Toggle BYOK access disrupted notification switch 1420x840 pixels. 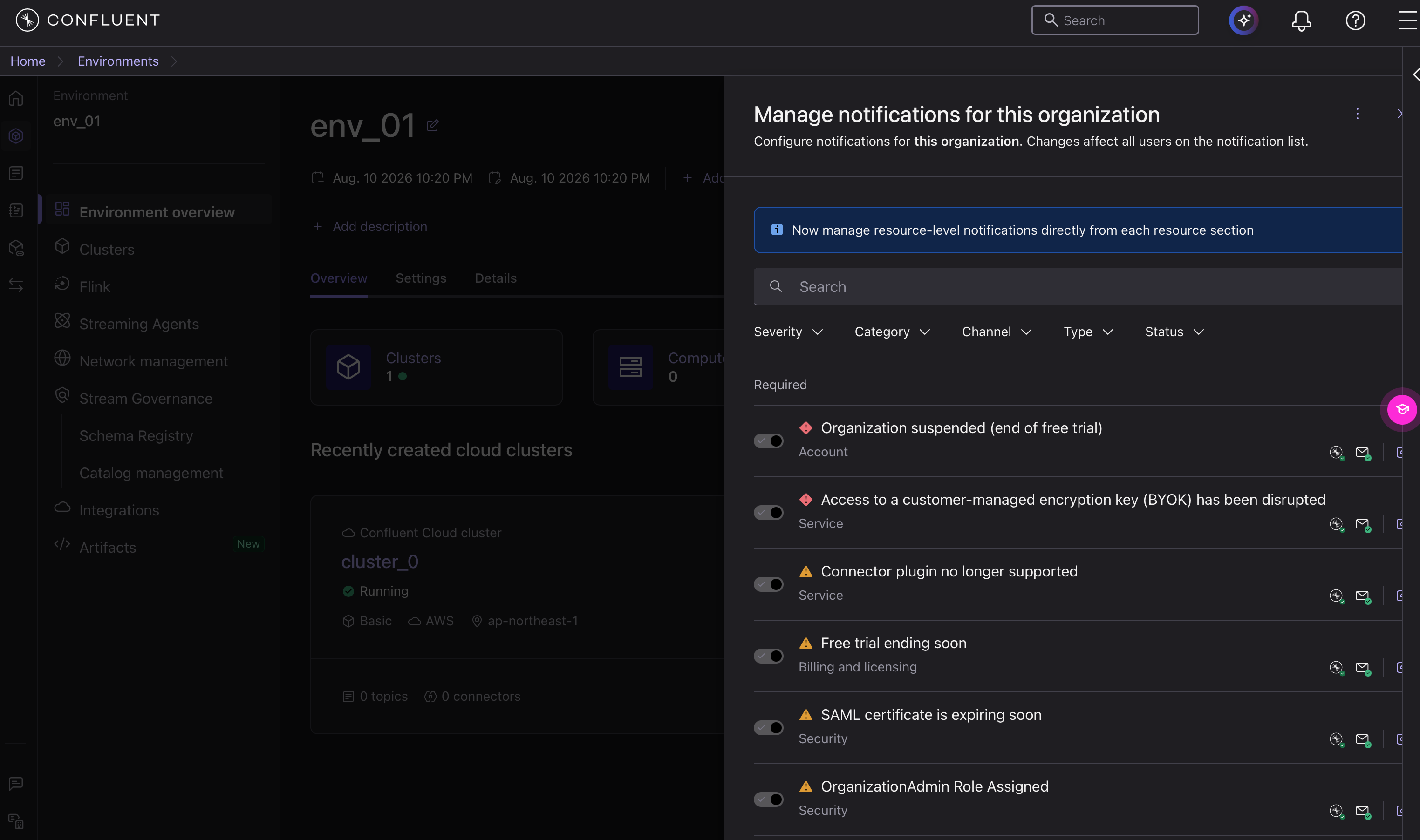768,512
